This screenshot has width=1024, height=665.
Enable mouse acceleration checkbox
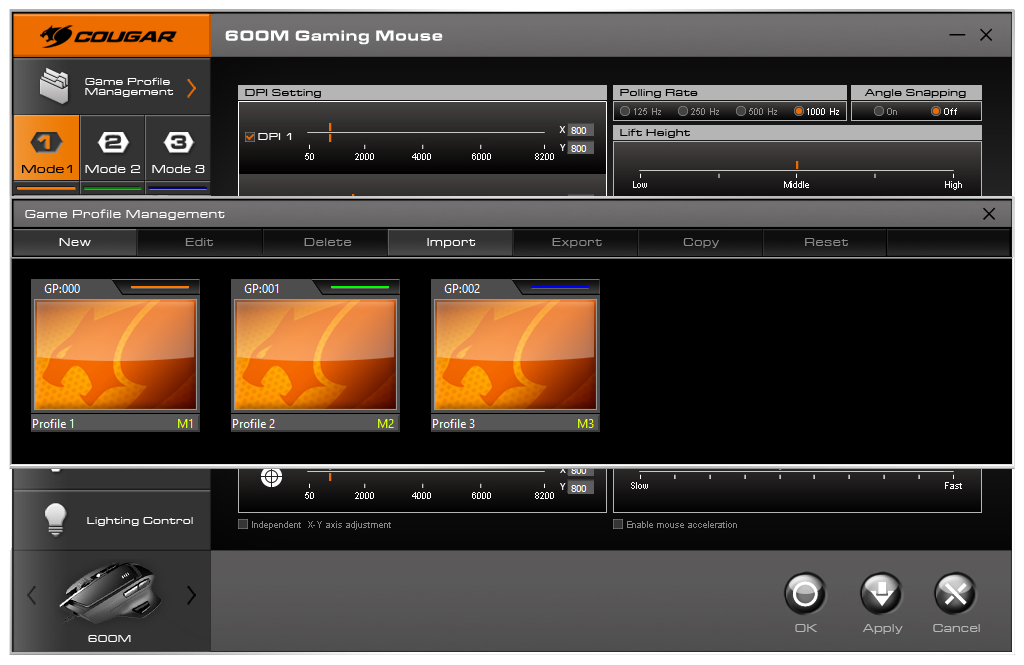click(x=618, y=524)
